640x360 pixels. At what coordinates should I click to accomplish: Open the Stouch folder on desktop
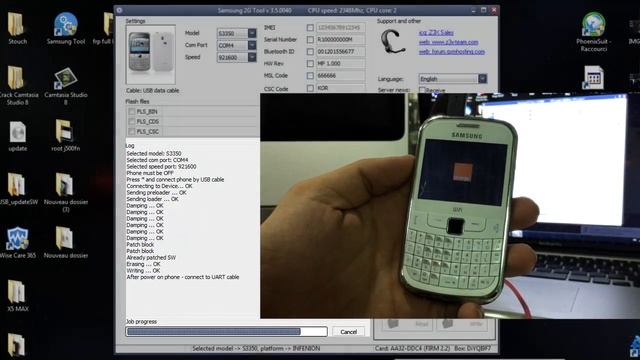coord(17,28)
